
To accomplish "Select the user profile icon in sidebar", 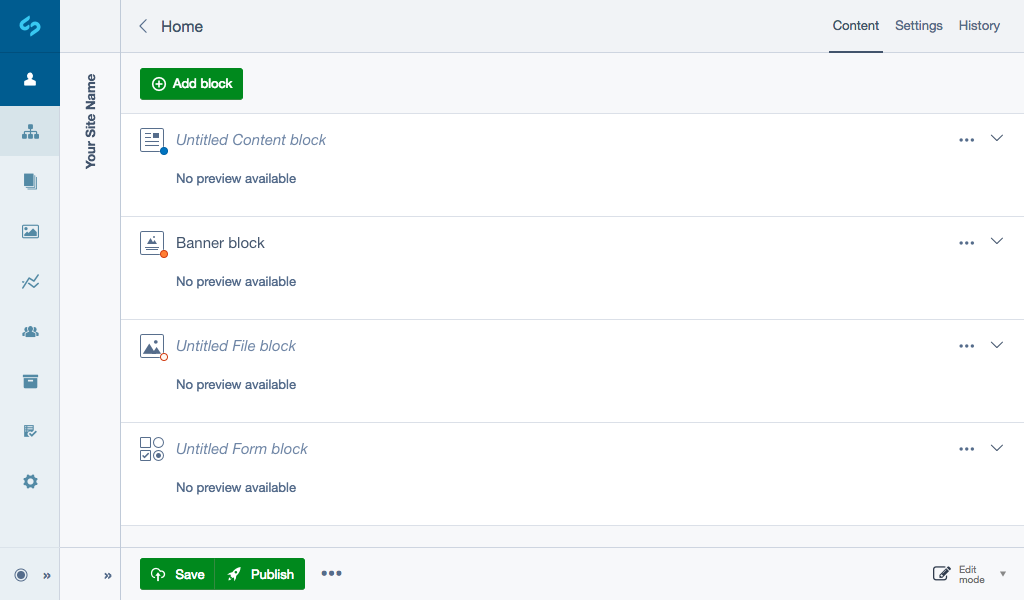I will [x=30, y=79].
